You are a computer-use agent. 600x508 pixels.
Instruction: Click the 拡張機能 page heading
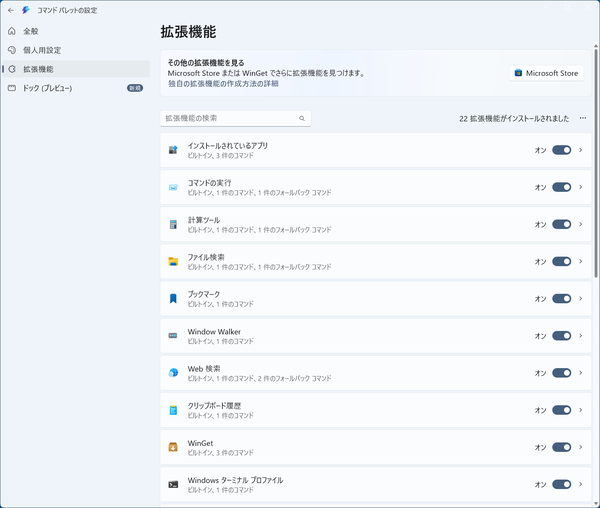point(188,32)
